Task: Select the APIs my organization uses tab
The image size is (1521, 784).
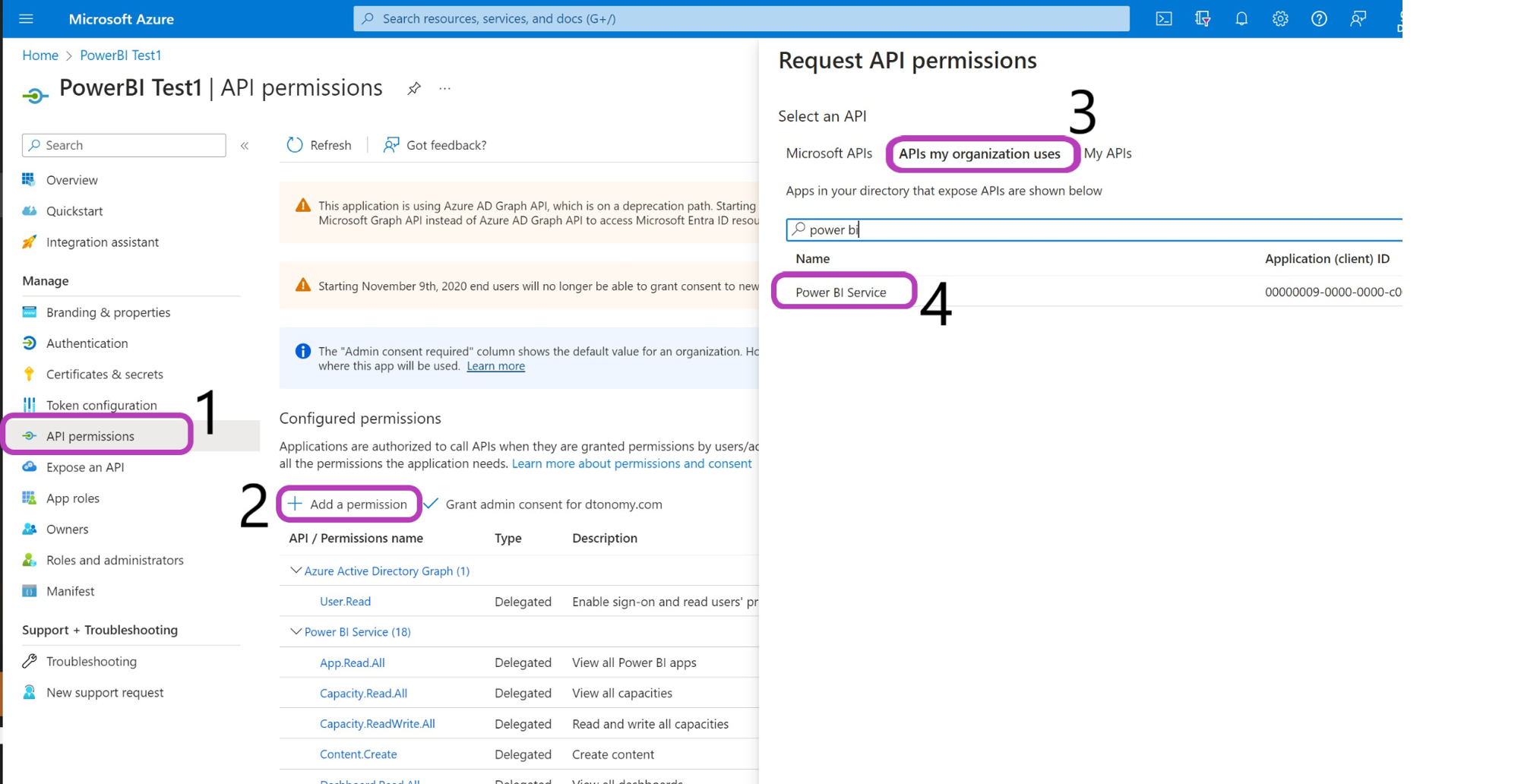Action: tap(979, 154)
